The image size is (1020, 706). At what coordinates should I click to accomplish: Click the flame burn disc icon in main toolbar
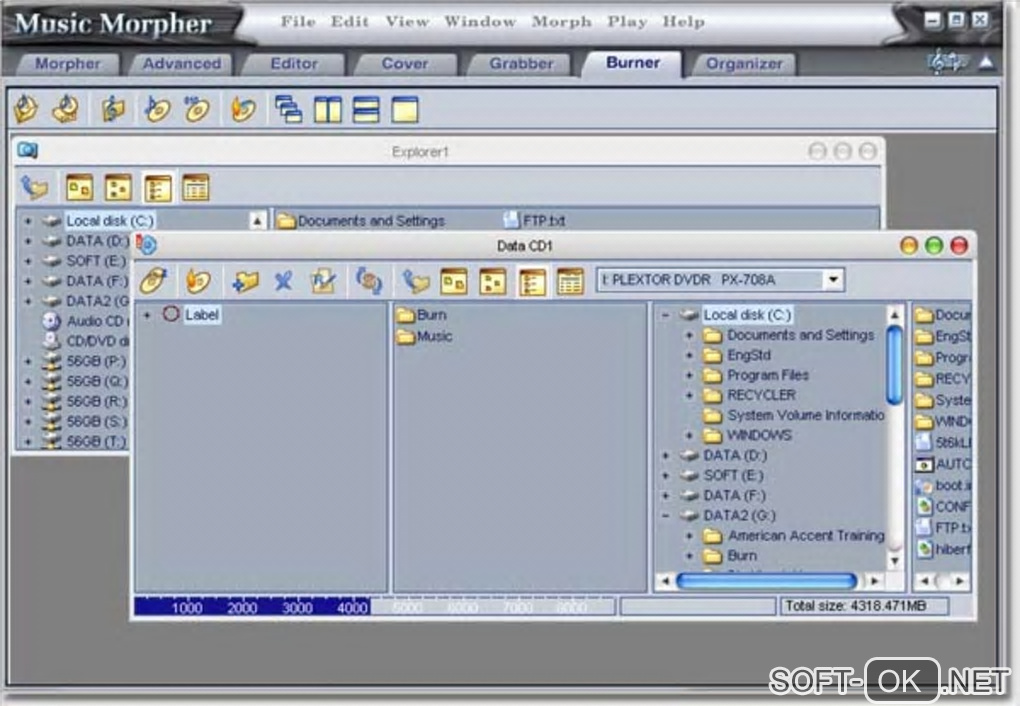tap(243, 109)
